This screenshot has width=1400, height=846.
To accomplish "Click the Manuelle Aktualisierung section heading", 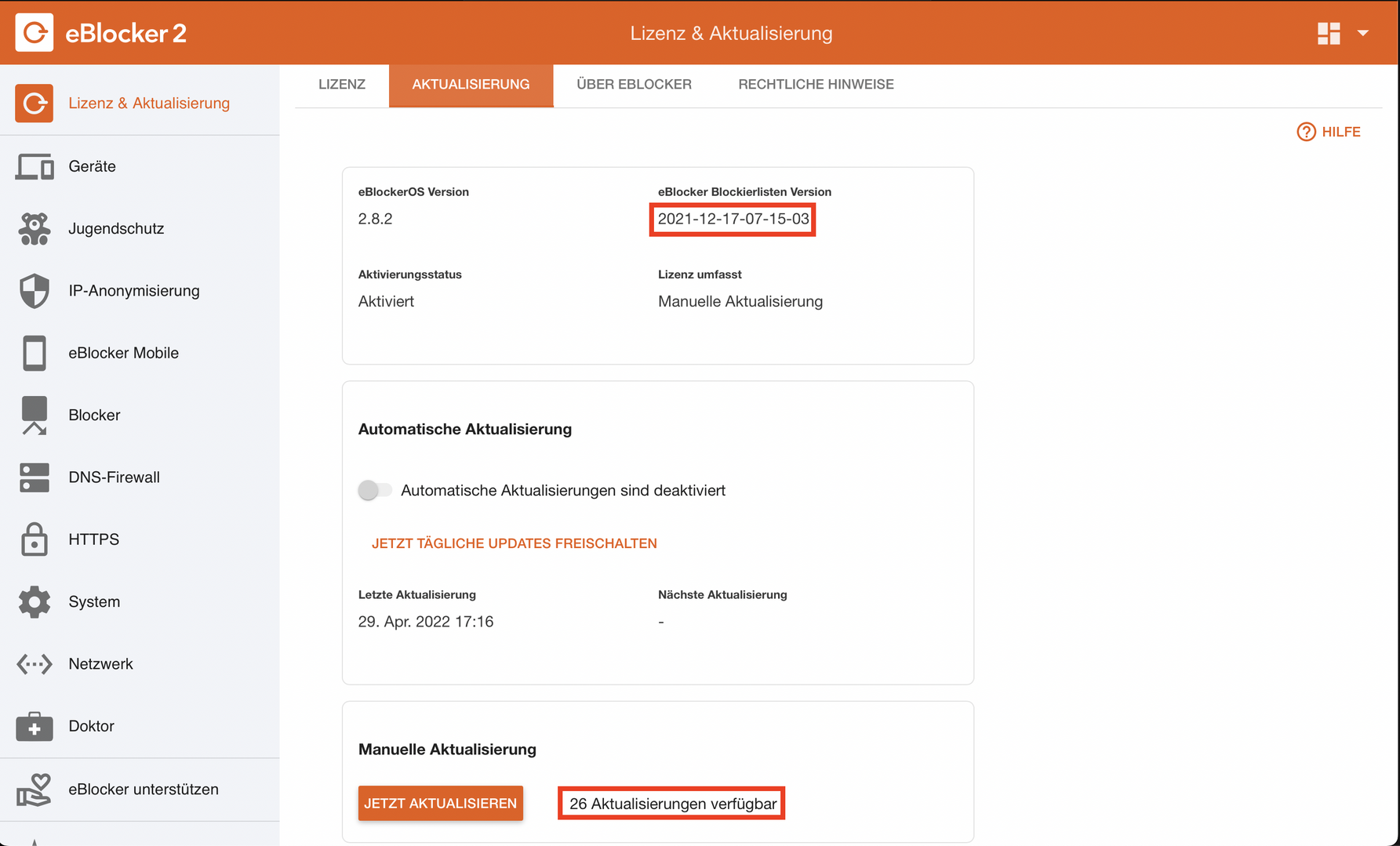I will pos(447,750).
